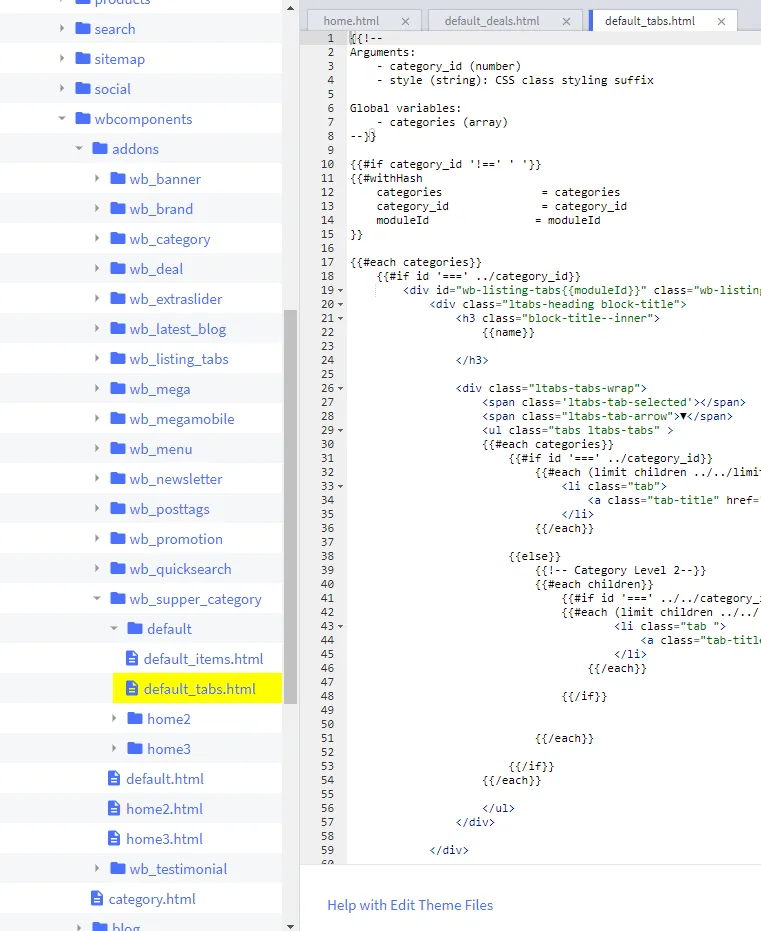
Task: Click the wb_banner folder icon
Action: click(x=116, y=179)
